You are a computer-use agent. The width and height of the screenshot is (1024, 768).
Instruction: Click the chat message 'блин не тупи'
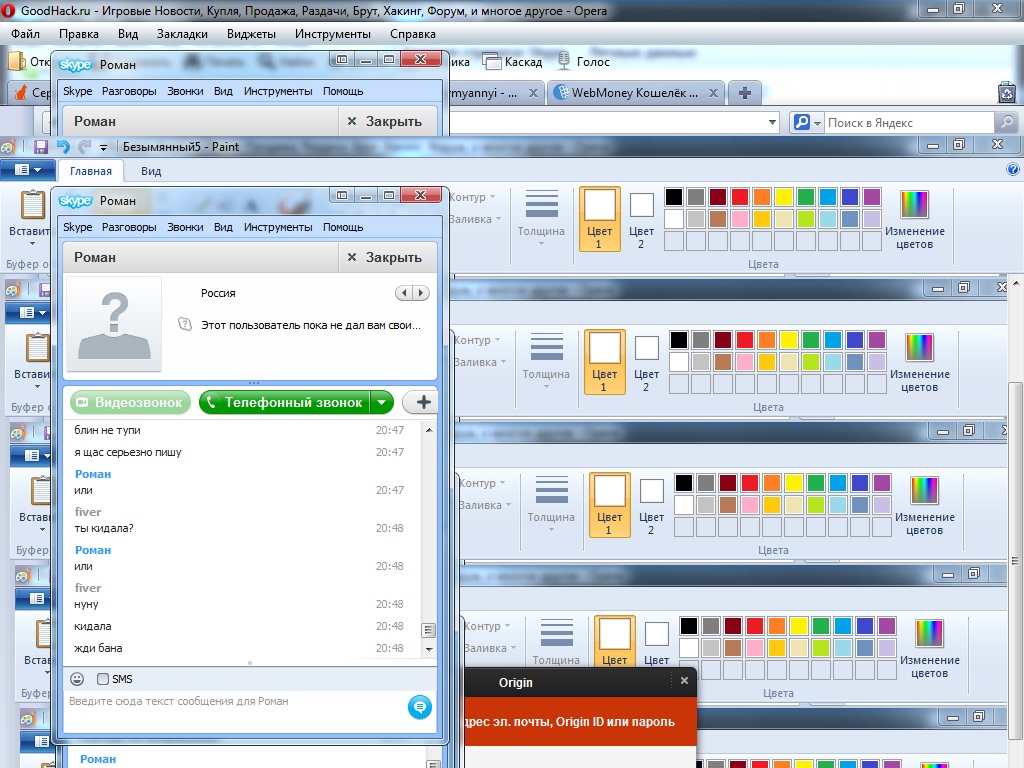click(x=107, y=430)
